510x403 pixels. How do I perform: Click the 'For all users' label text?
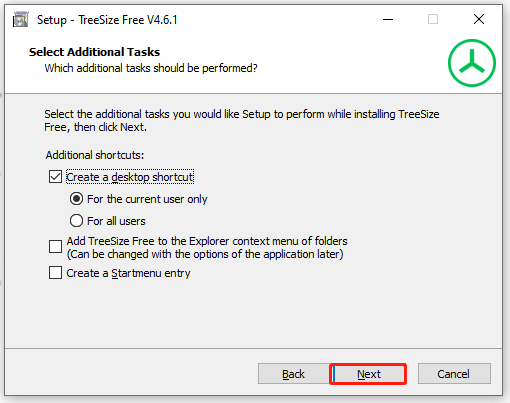coord(116,221)
